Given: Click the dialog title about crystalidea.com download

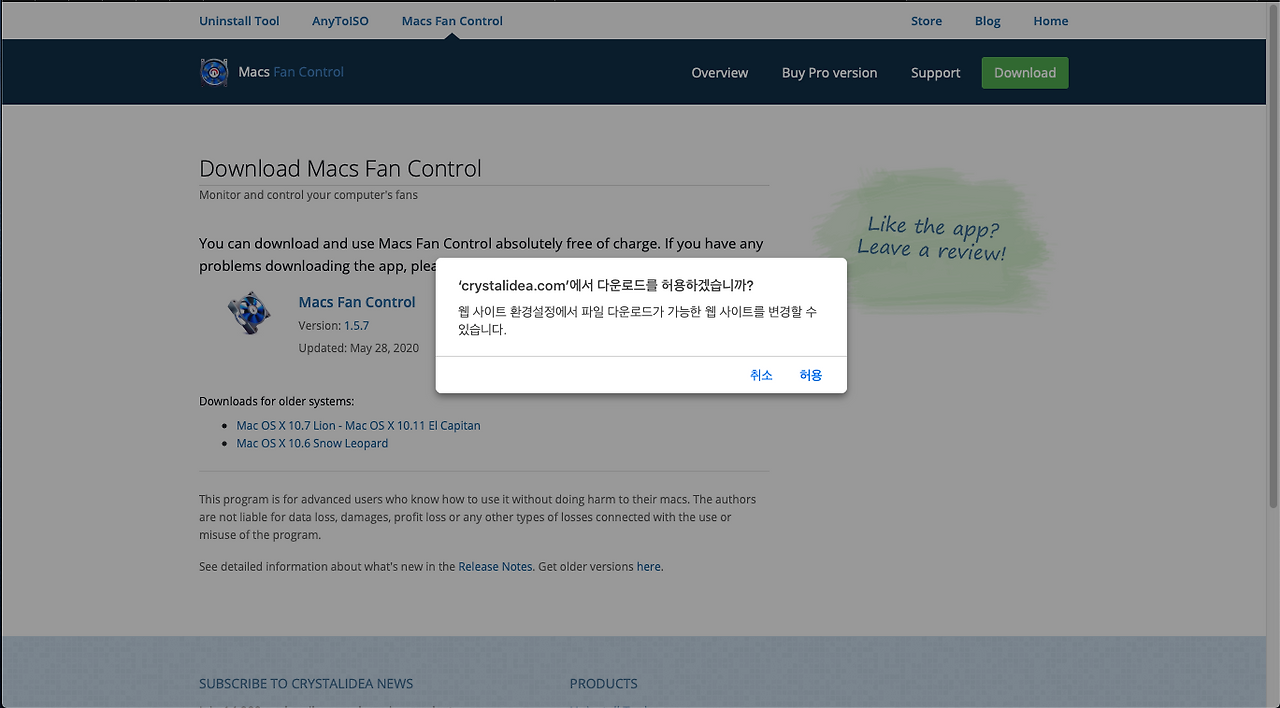Looking at the screenshot, I should (606, 285).
